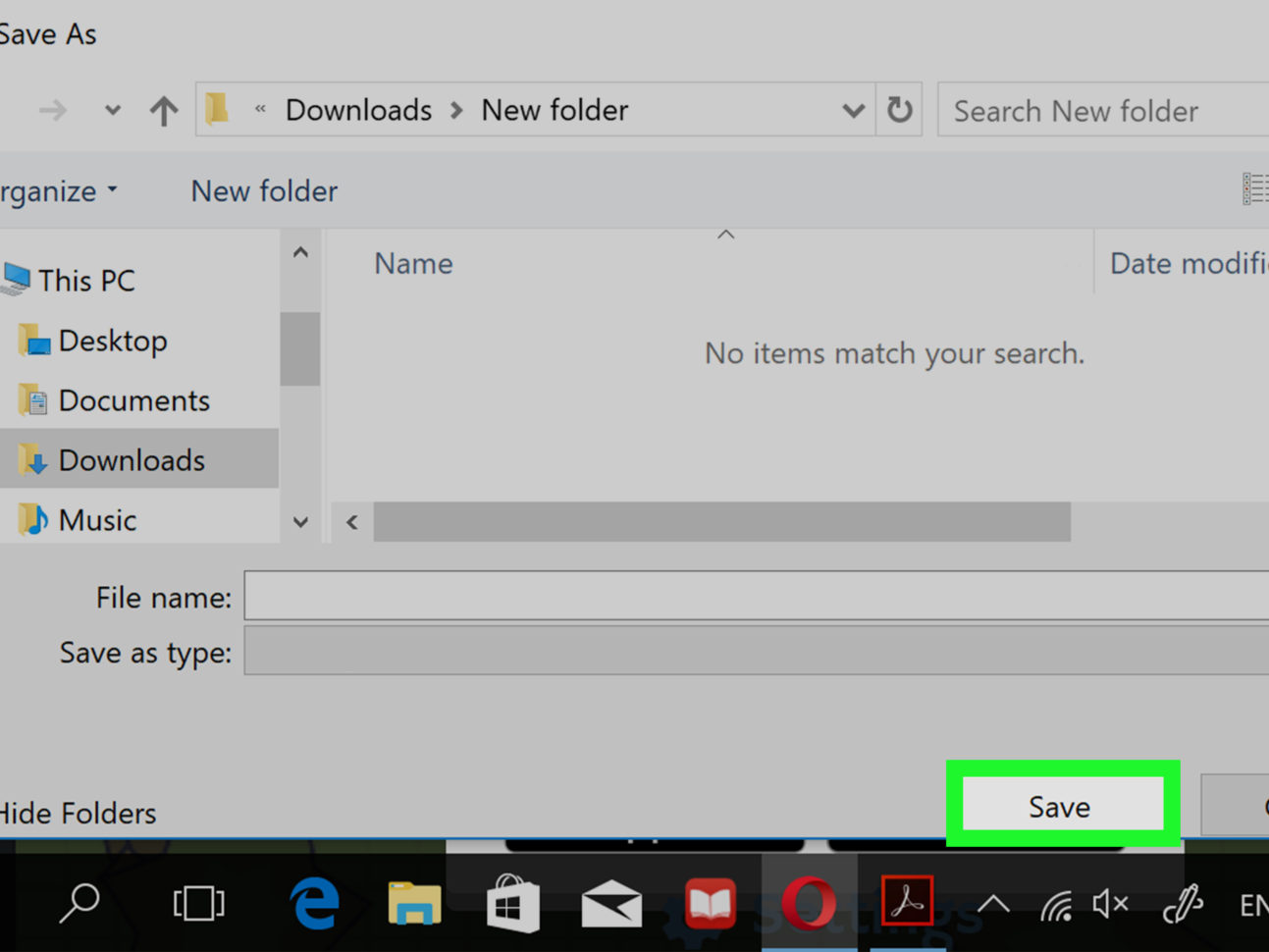Open recent locations history dropdown
The height and width of the screenshot is (952, 1269).
coord(112,110)
